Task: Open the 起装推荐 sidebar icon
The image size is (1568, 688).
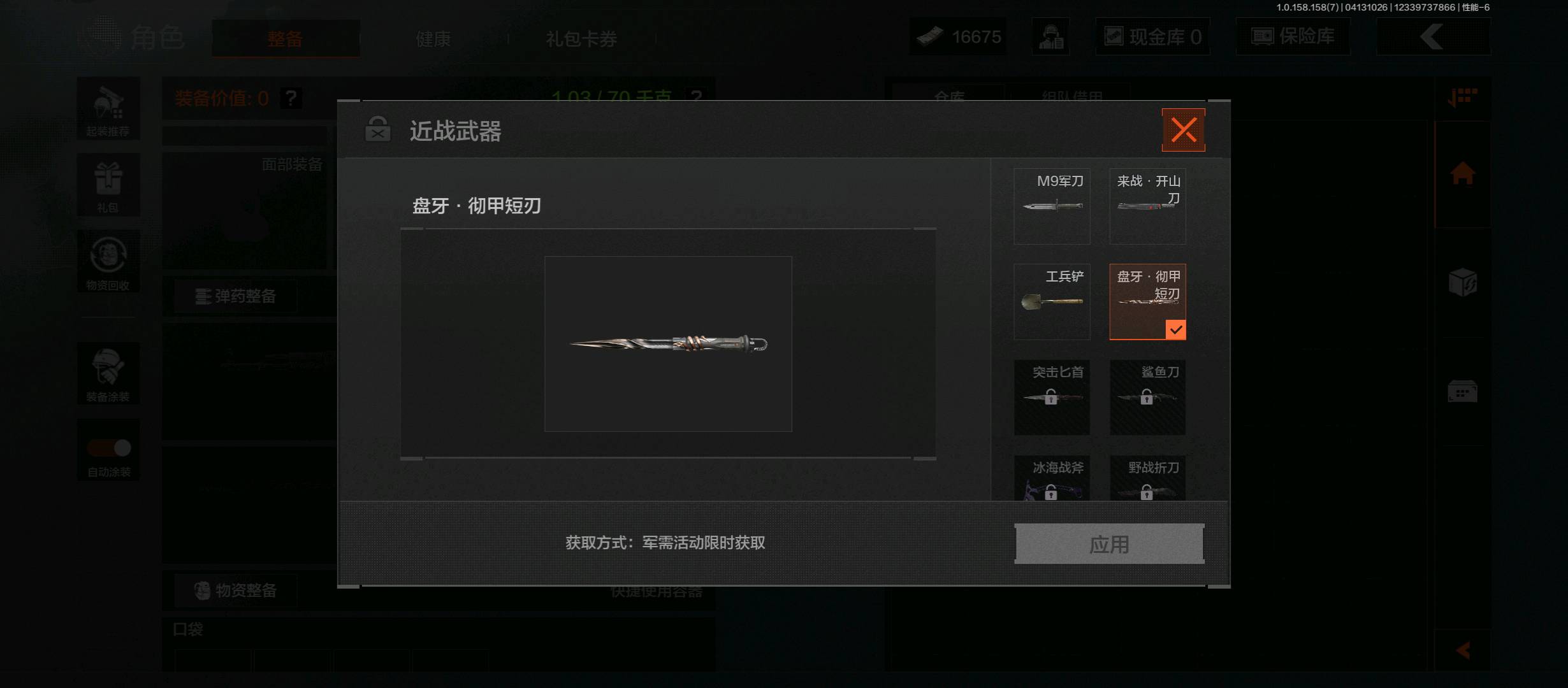Action: [x=108, y=109]
